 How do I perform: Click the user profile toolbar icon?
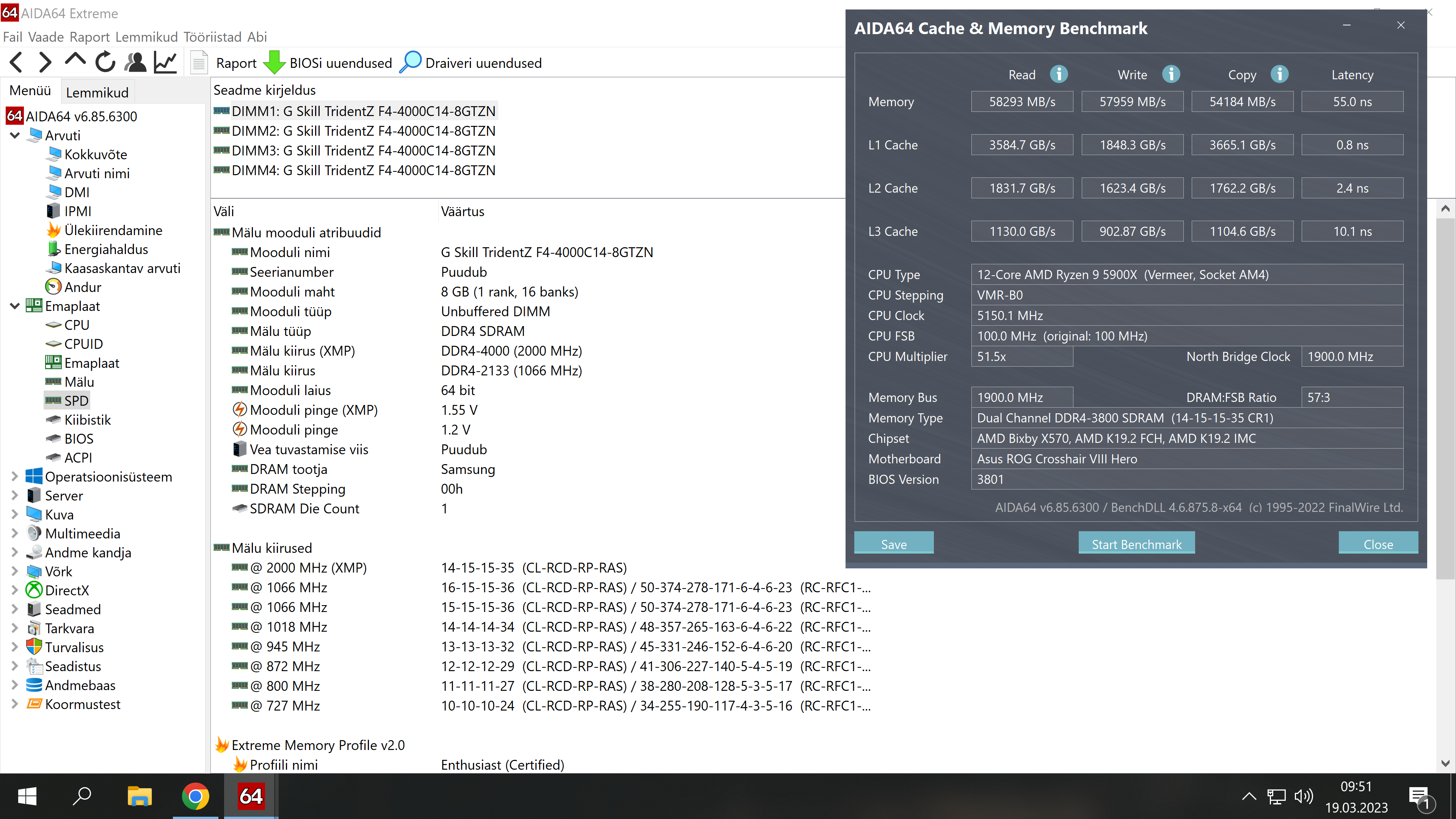136,62
